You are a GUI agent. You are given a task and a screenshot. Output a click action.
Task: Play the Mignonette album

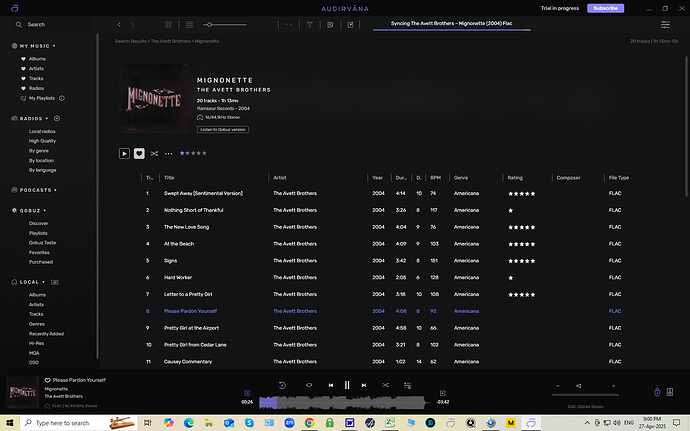pos(124,153)
